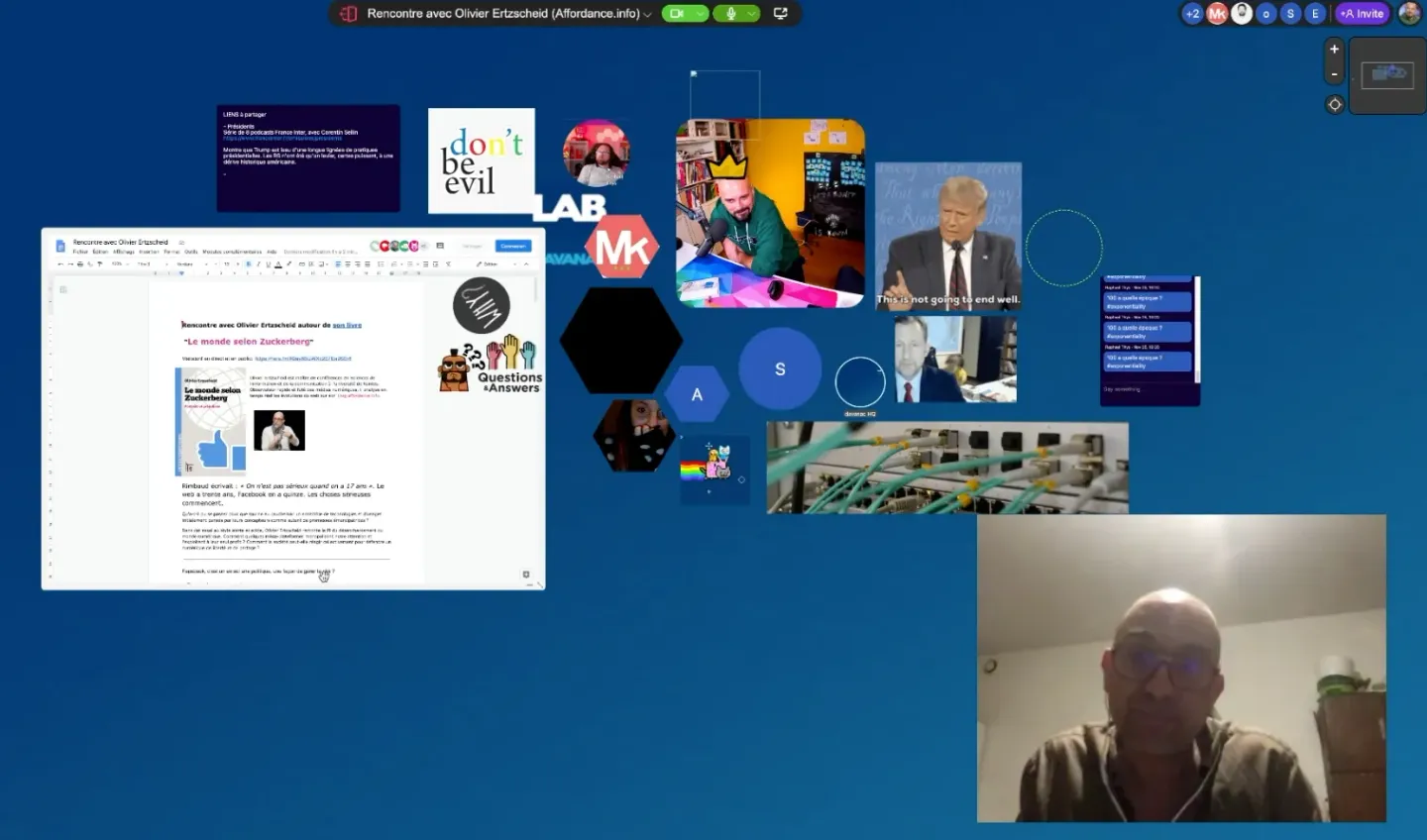Open the camera options dropdown arrow
The width and height of the screenshot is (1427, 840).
(x=701, y=14)
